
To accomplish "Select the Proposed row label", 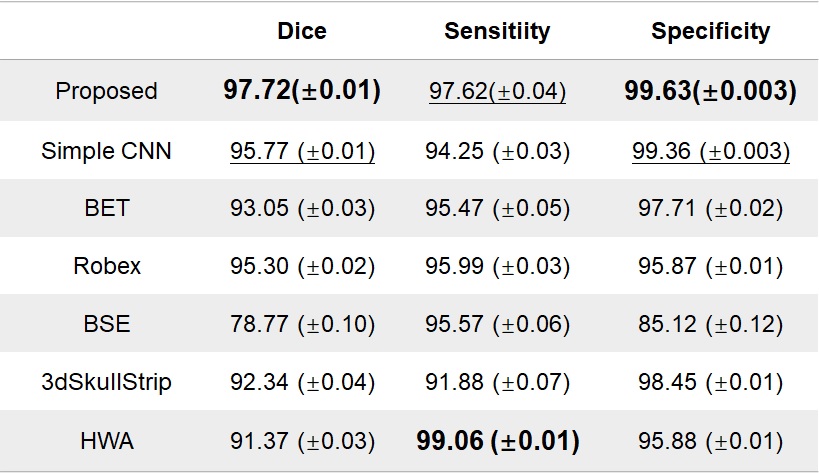I will coord(106,91).
